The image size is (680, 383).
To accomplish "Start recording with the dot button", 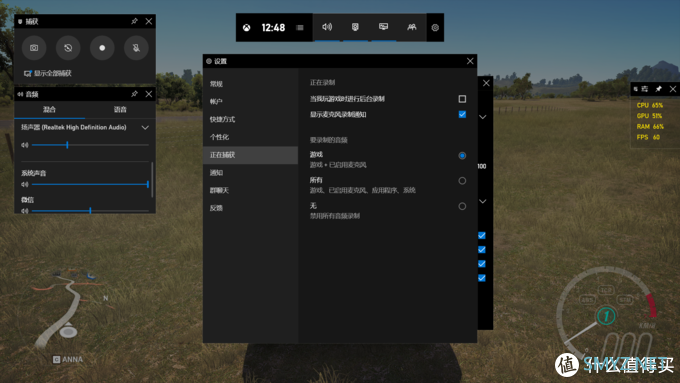I will (x=102, y=48).
